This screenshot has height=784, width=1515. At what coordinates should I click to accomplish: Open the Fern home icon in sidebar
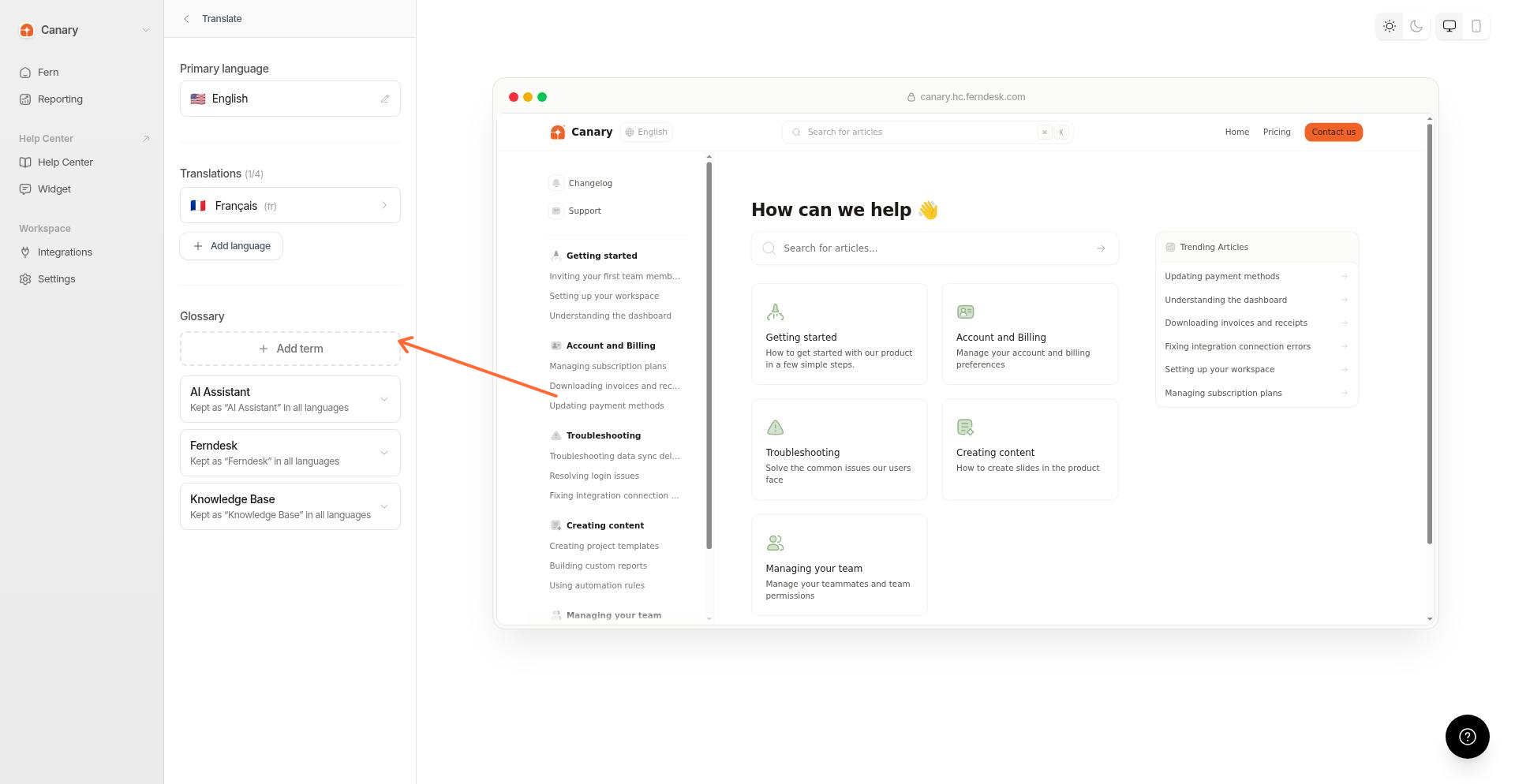pyautogui.click(x=25, y=73)
